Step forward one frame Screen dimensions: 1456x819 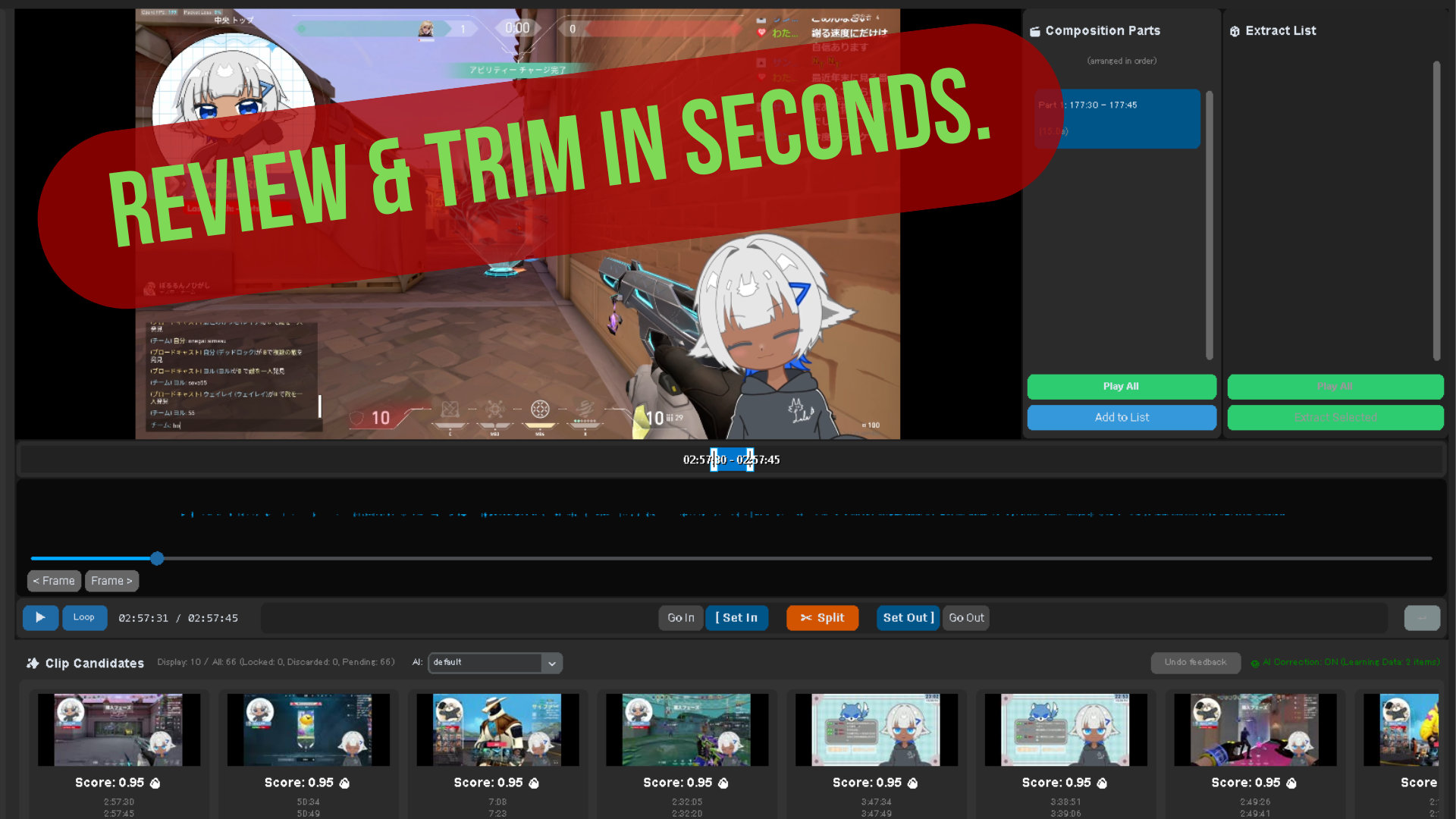point(111,581)
